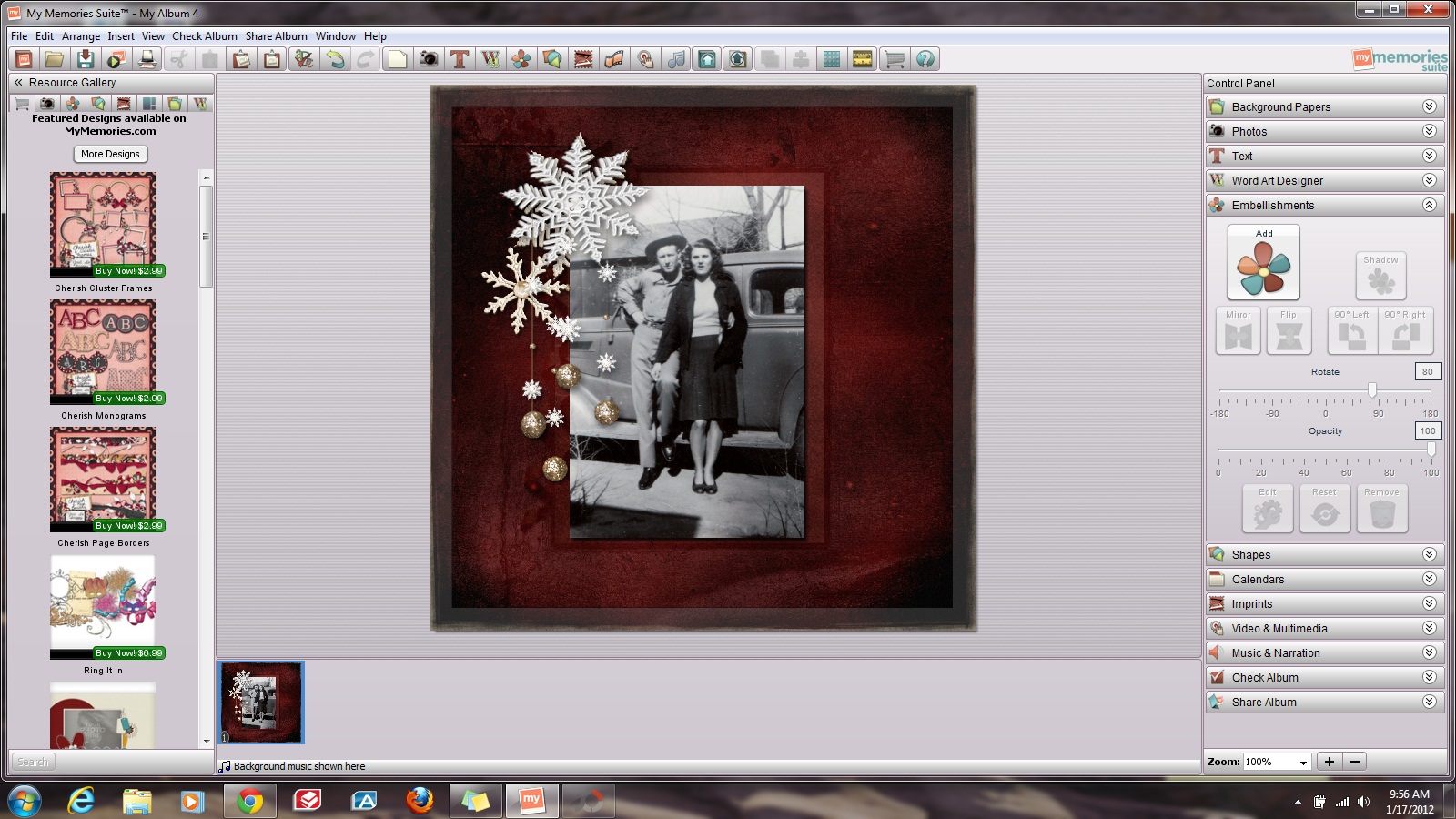Click the Add embellishment flower button
This screenshot has height=819, width=1456.
point(1263,263)
